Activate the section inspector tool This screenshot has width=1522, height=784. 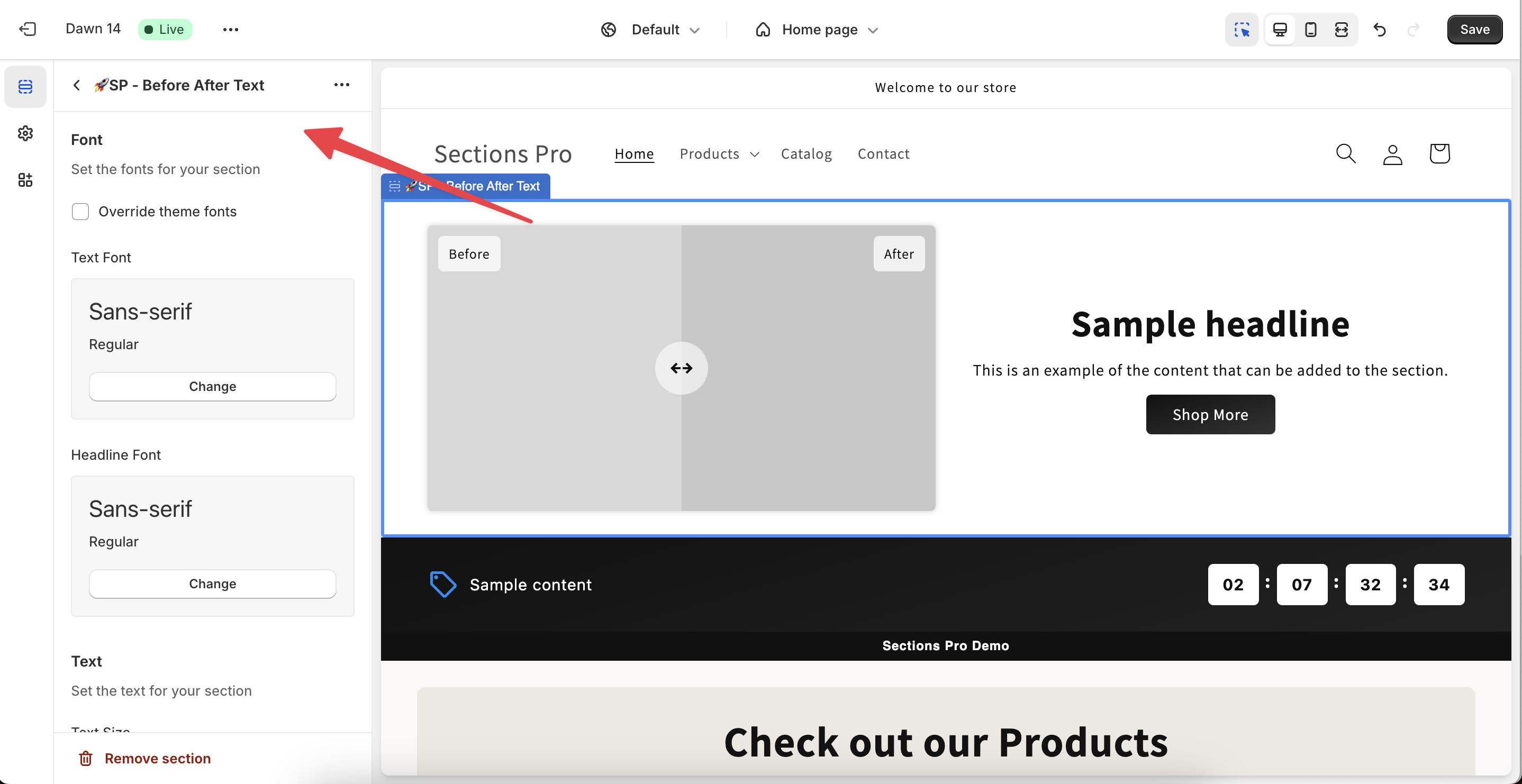(1242, 29)
